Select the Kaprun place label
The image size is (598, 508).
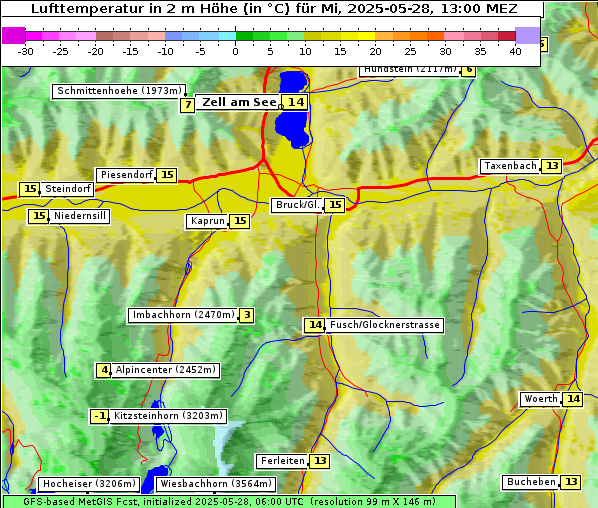pos(207,221)
